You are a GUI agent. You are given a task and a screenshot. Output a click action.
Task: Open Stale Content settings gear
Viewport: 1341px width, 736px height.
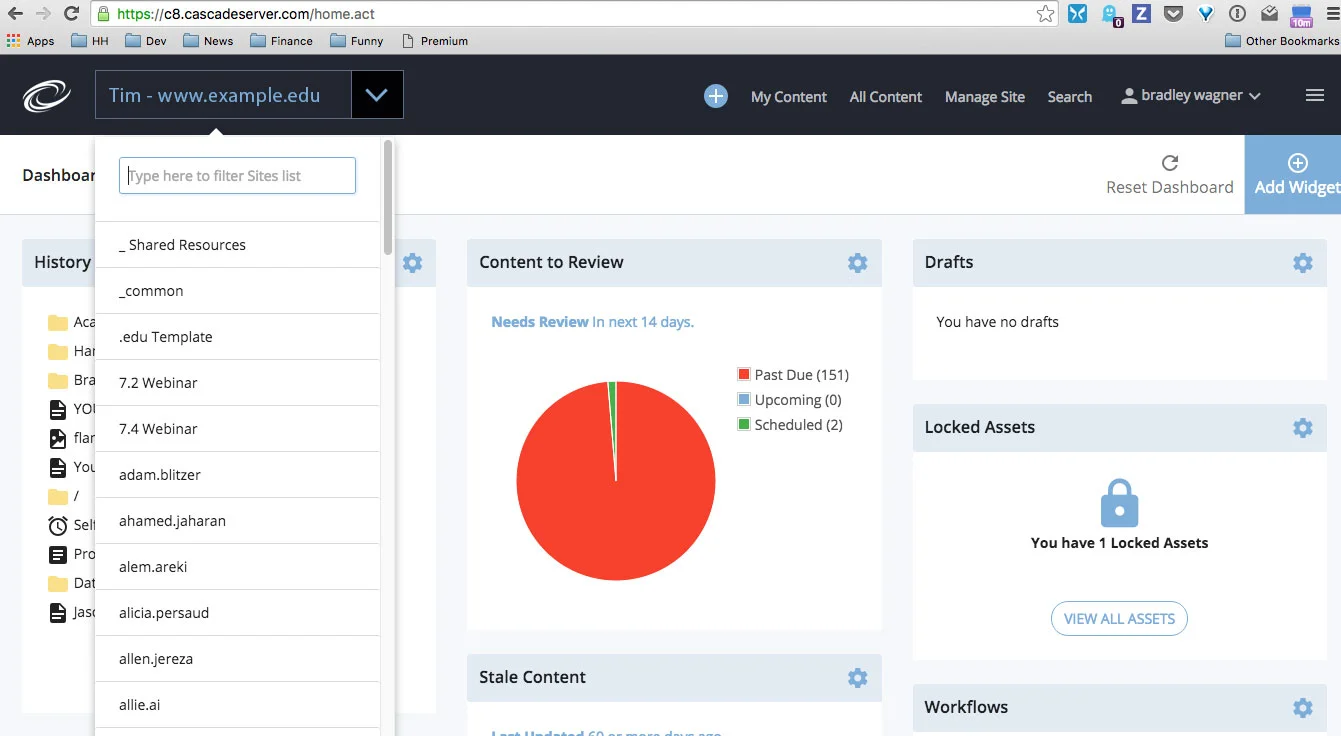pyautogui.click(x=858, y=678)
